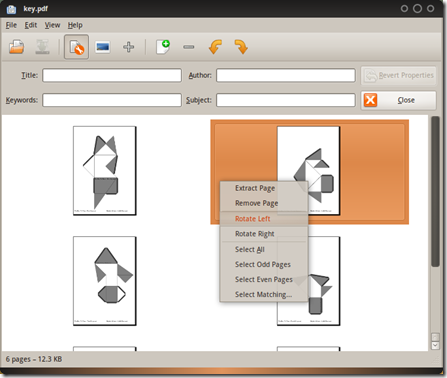Open the View menu
447x378 pixels.
[x=52, y=25]
